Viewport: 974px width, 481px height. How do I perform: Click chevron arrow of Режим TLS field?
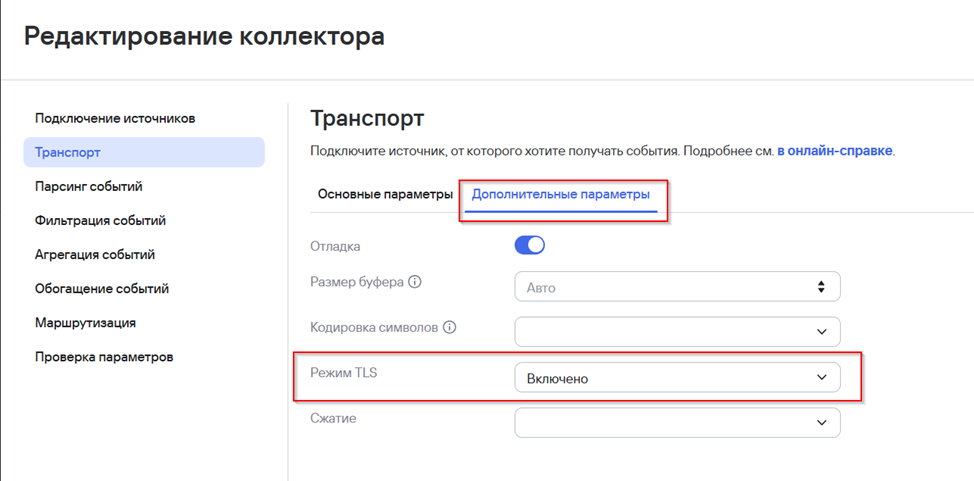(x=821, y=378)
